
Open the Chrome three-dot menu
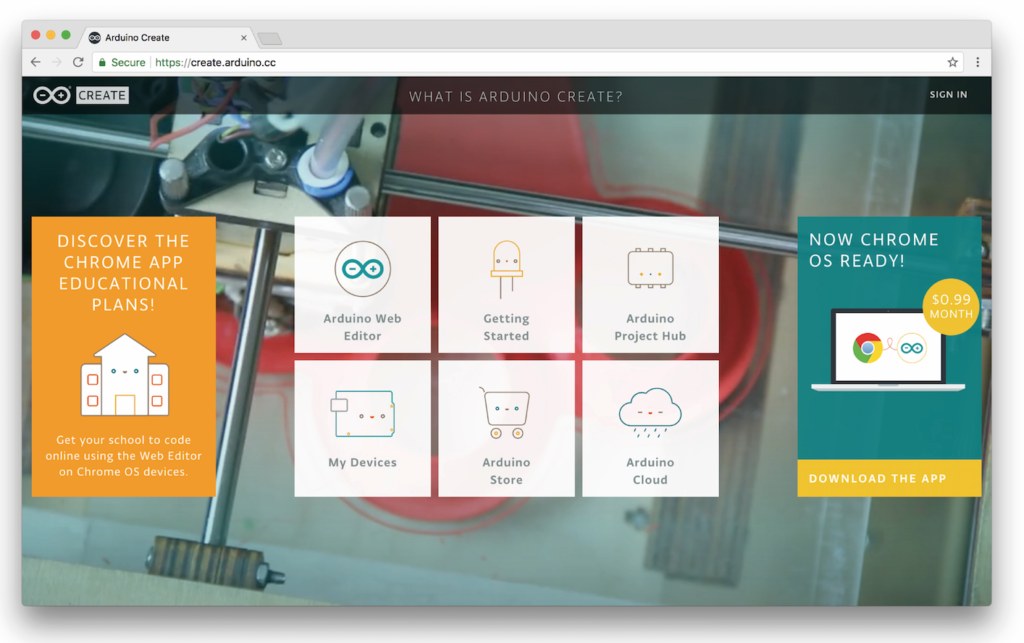(x=978, y=62)
